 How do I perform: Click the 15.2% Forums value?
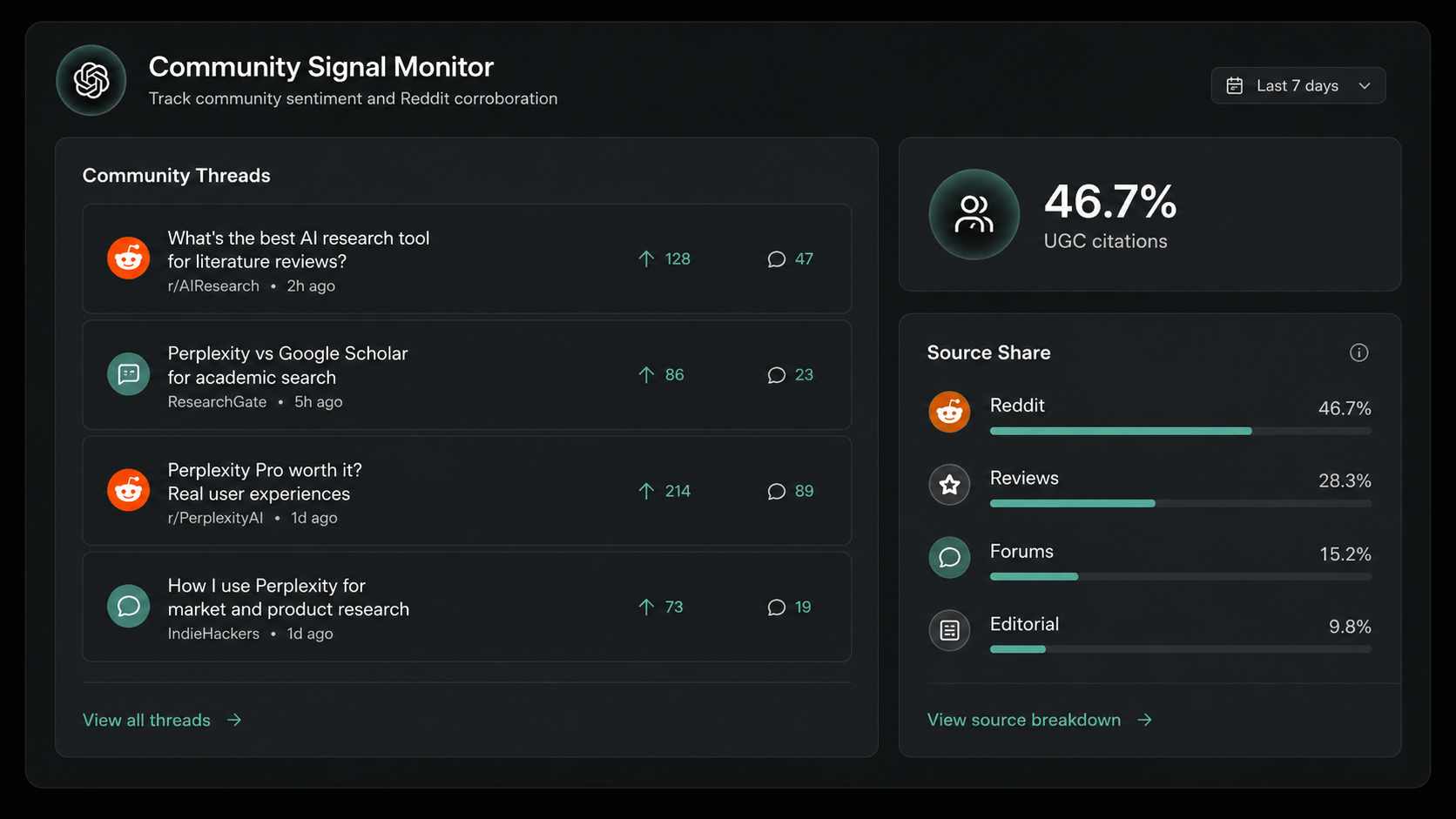[1345, 554]
